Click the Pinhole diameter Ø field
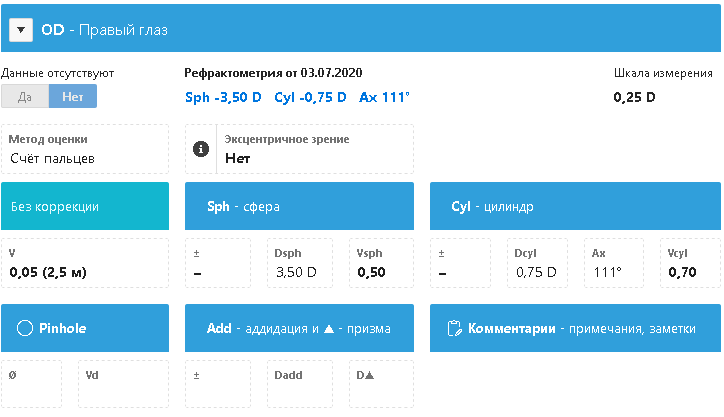The width and height of the screenshot is (724, 417). pyautogui.click(x=32, y=384)
